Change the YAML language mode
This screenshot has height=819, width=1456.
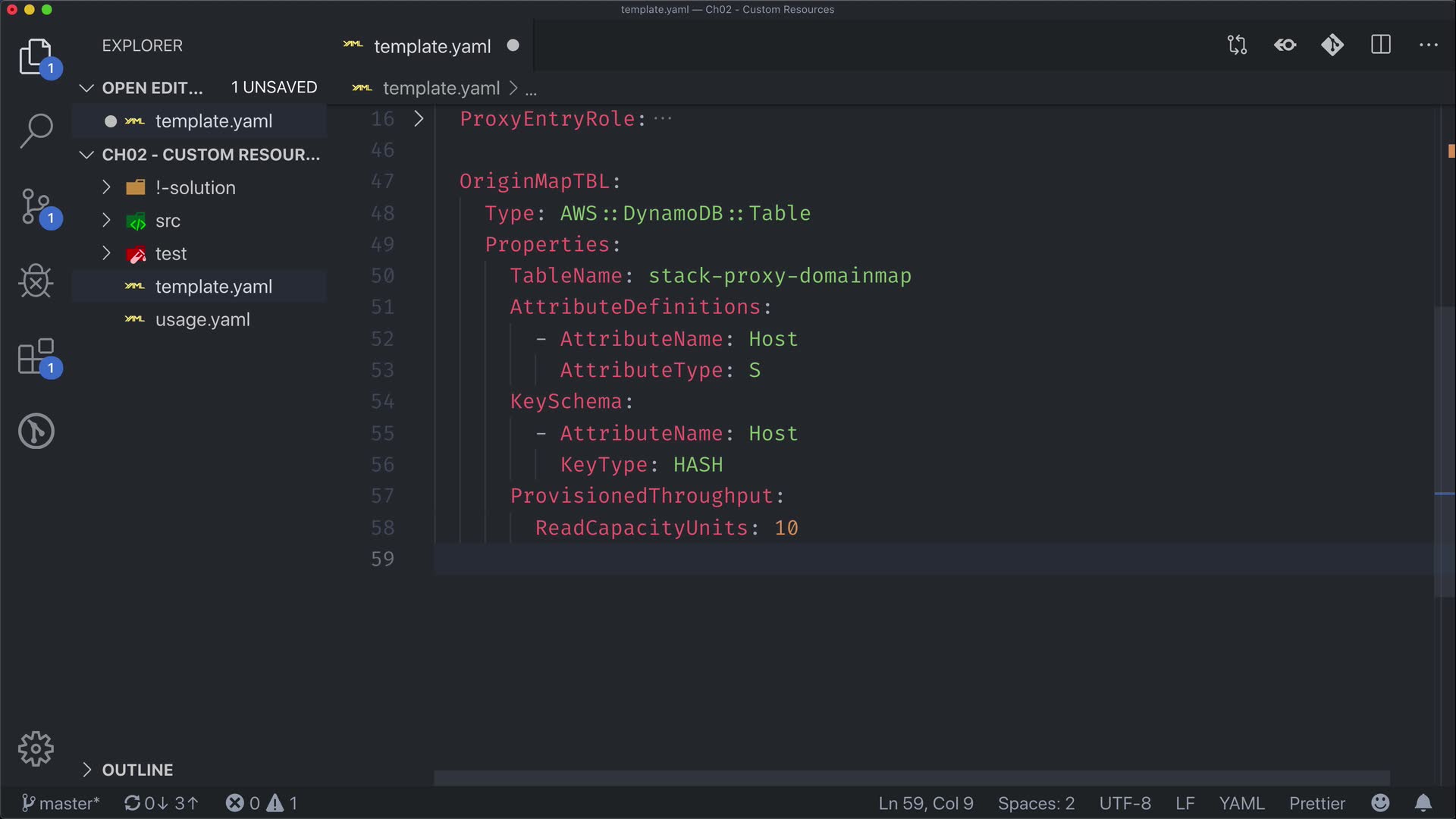[1241, 803]
